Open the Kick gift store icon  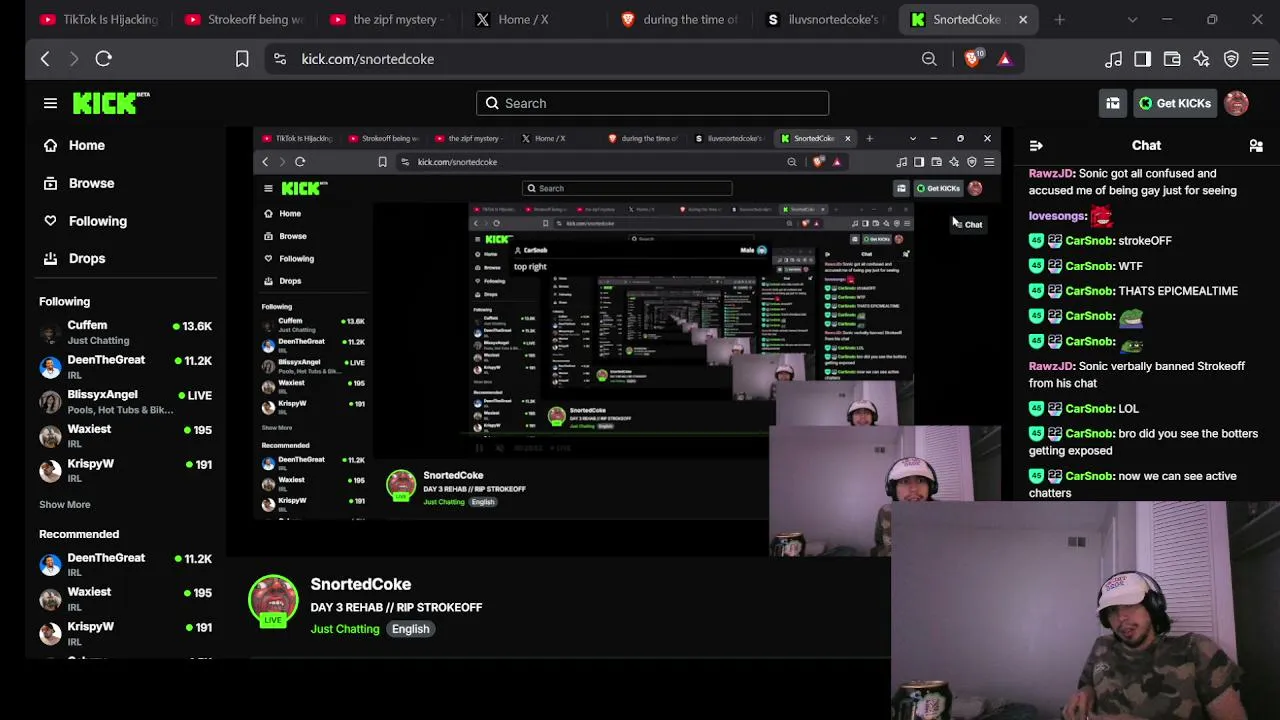1113,103
